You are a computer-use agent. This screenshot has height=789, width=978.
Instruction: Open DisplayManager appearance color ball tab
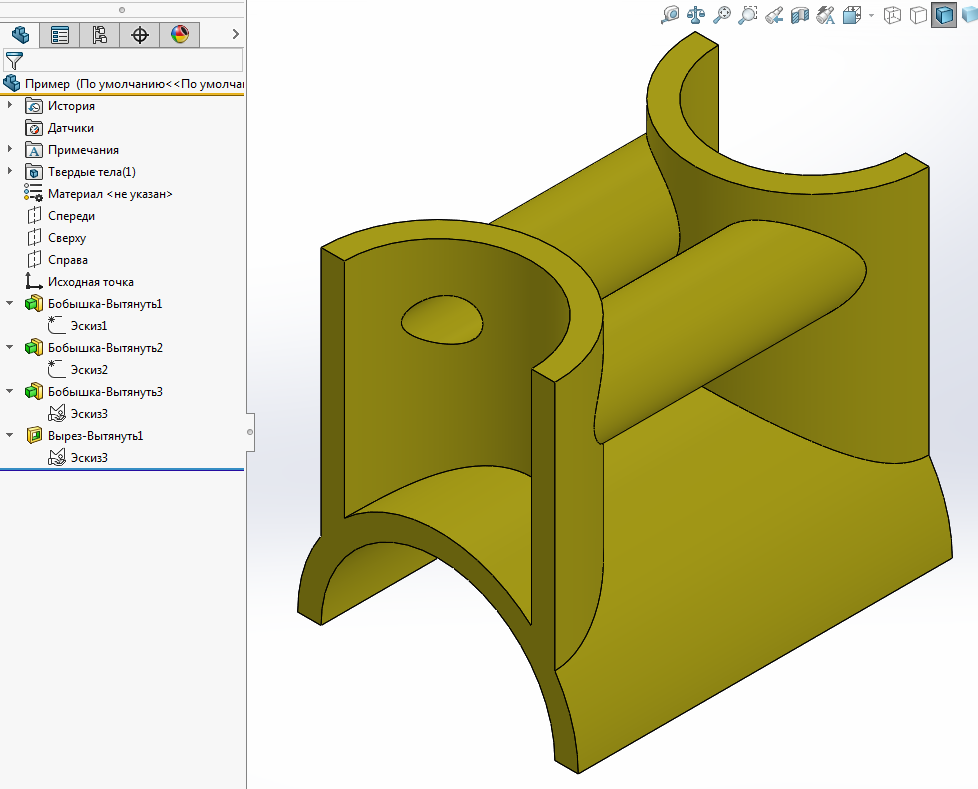tap(180, 35)
